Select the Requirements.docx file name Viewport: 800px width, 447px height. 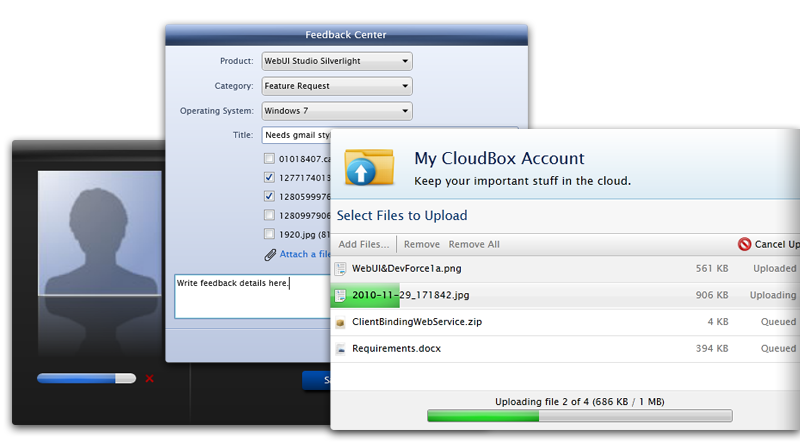pyautogui.click(x=396, y=349)
